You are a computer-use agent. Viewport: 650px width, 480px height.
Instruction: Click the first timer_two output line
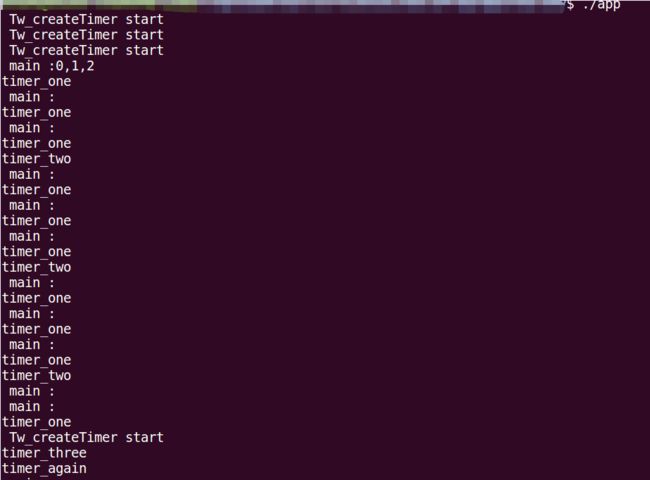(36, 159)
